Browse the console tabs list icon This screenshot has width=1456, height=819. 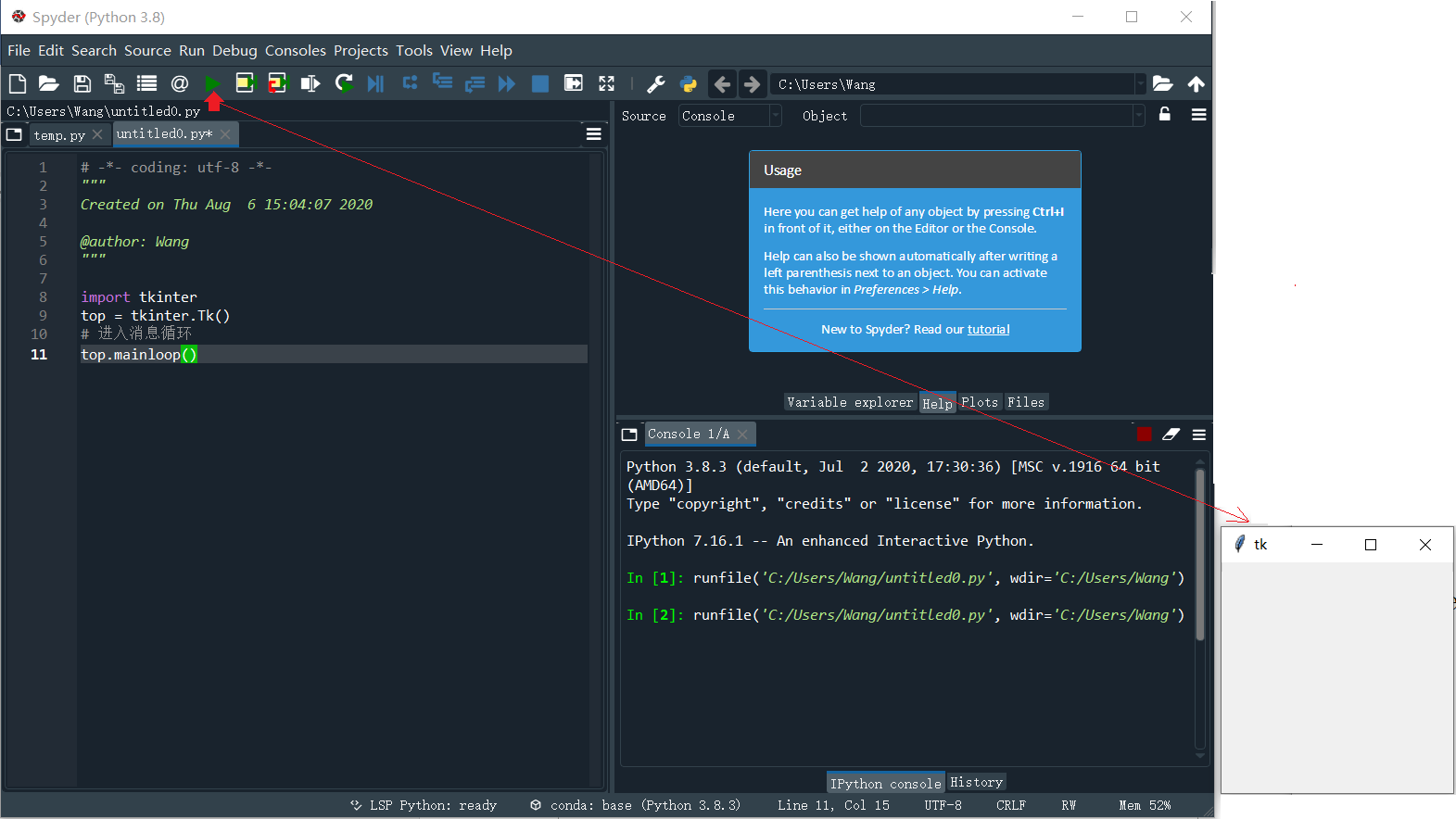tap(629, 435)
